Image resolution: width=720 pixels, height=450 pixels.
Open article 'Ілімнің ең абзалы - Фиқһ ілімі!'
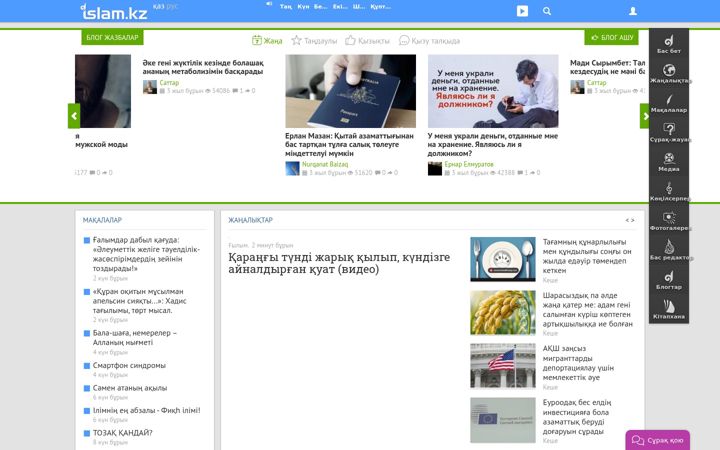point(146,411)
